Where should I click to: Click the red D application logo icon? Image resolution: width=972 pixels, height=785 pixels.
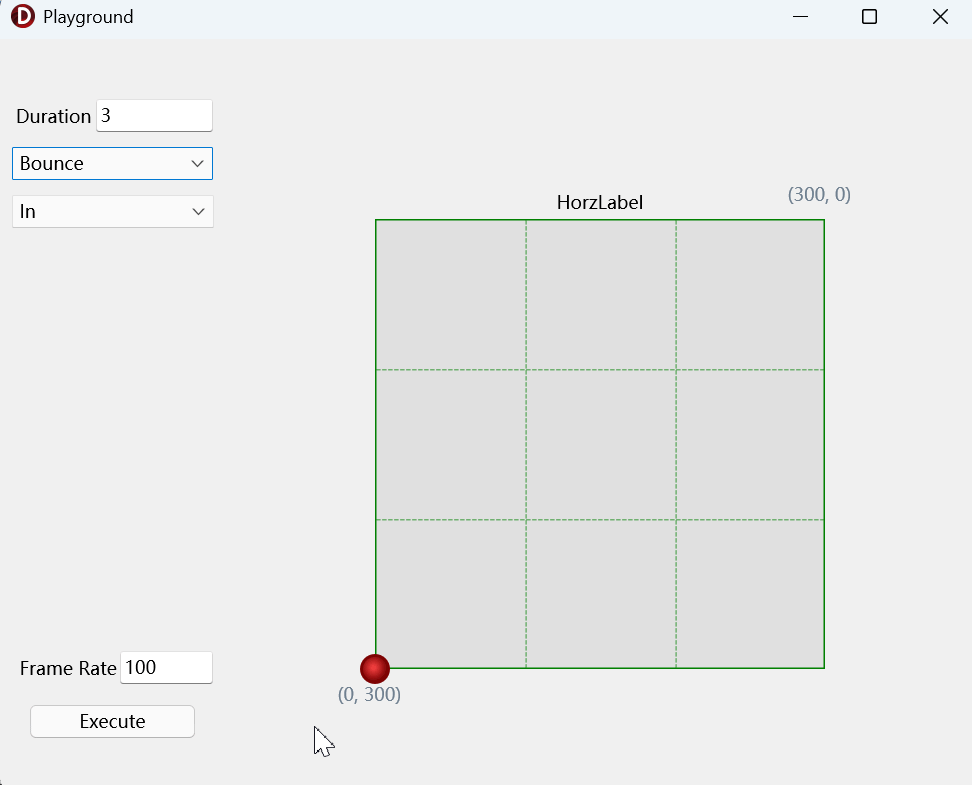click(23, 16)
